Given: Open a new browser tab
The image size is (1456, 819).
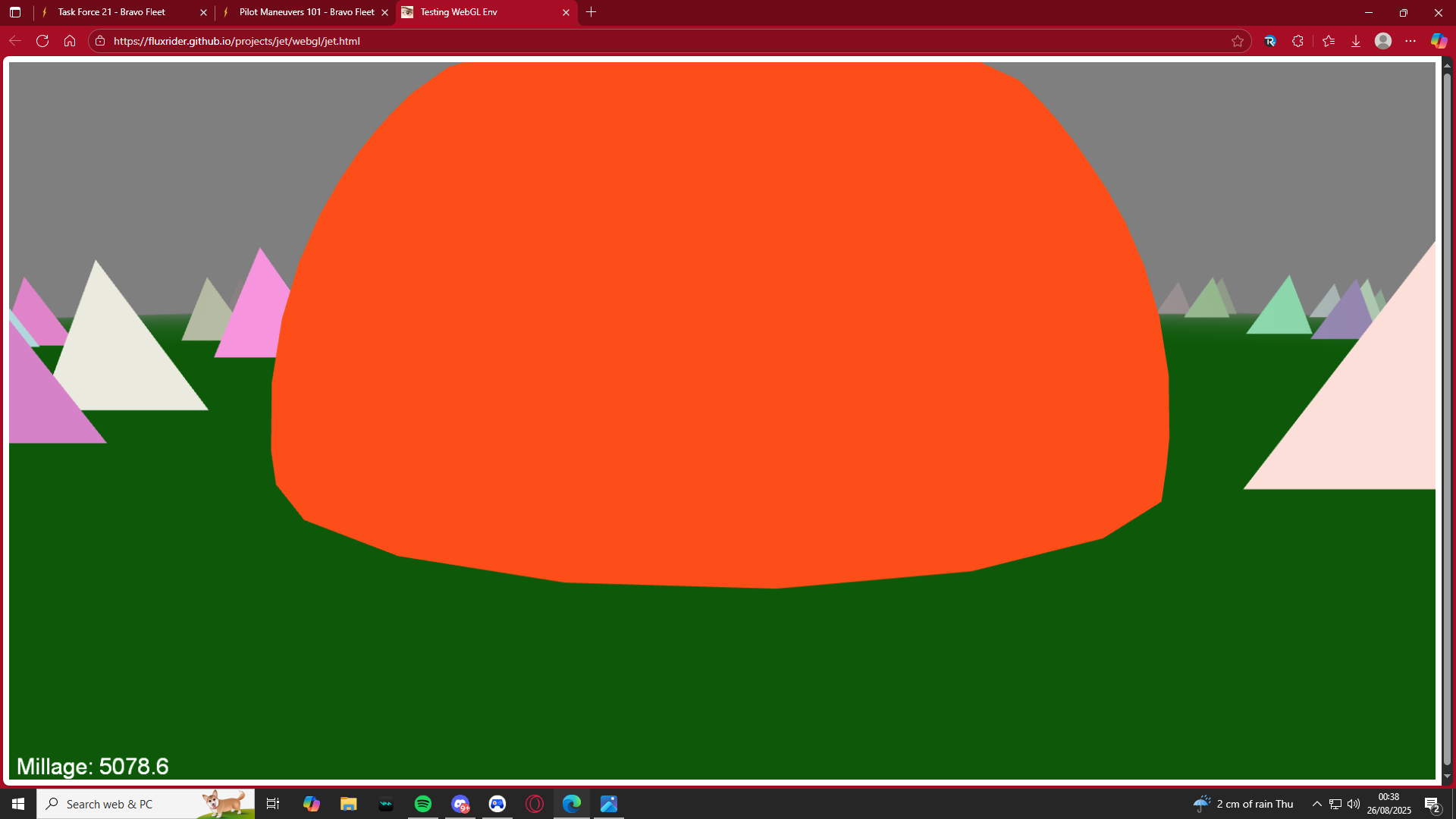Looking at the screenshot, I should tap(591, 12).
